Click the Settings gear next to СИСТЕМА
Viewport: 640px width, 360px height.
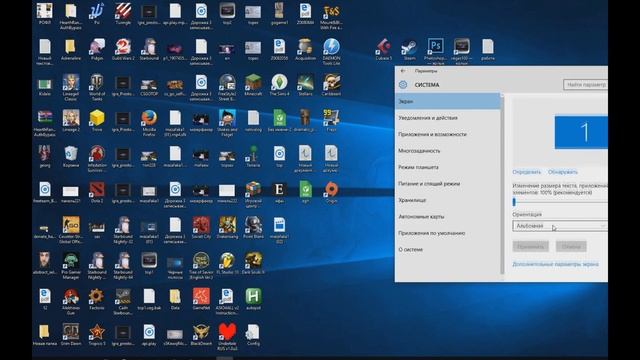pyautogui.click(x=403, y=84)
